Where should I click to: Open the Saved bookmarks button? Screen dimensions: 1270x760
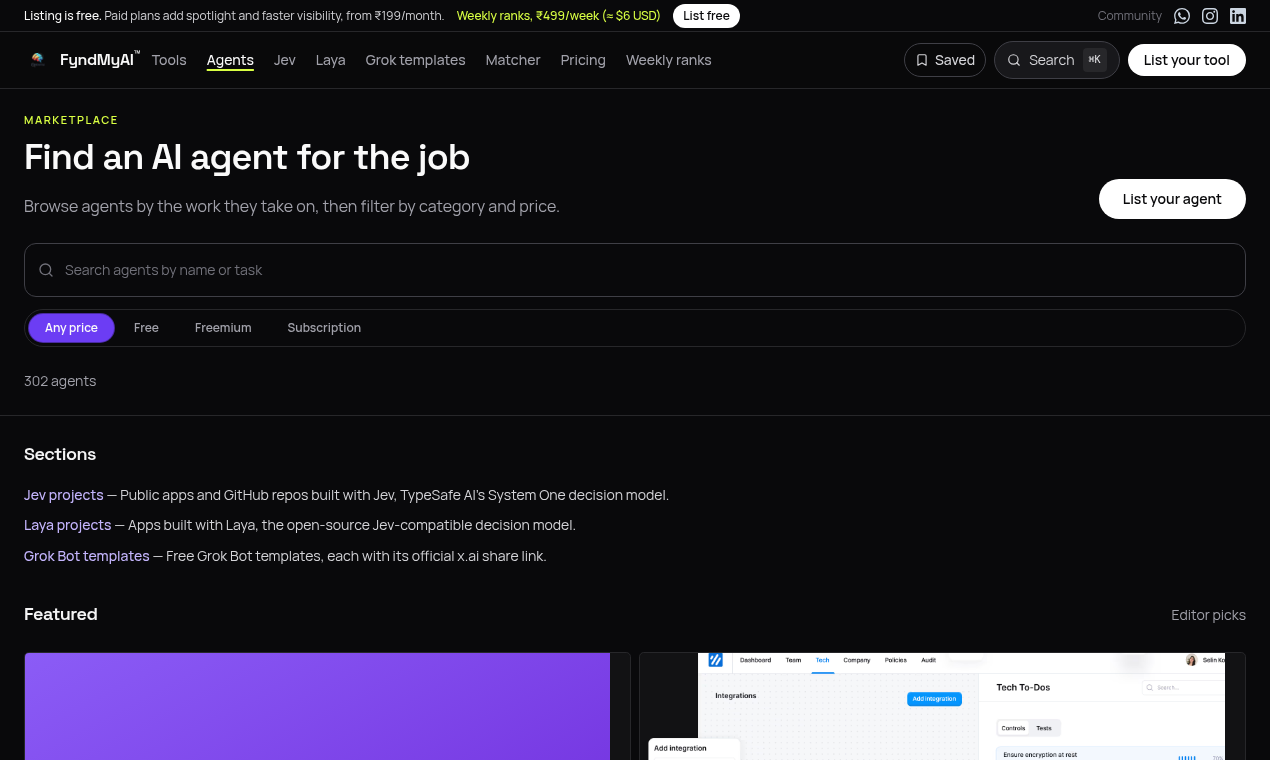[945, 60]
